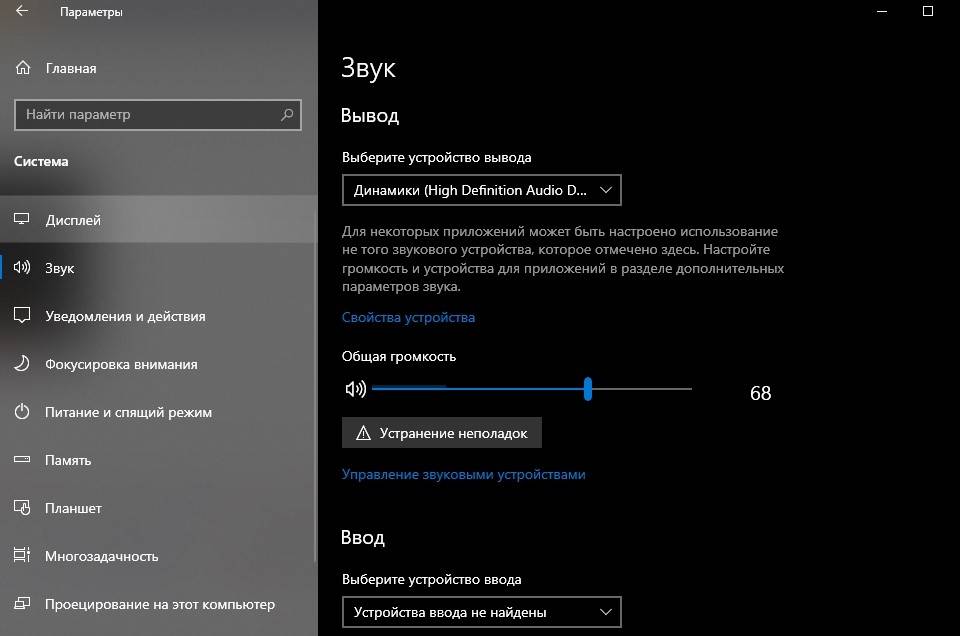Image resolution: width=960 pixels, height=636 pixels.
Task: Open the Звук section in sidebar
Action: (x=60, y=268)
